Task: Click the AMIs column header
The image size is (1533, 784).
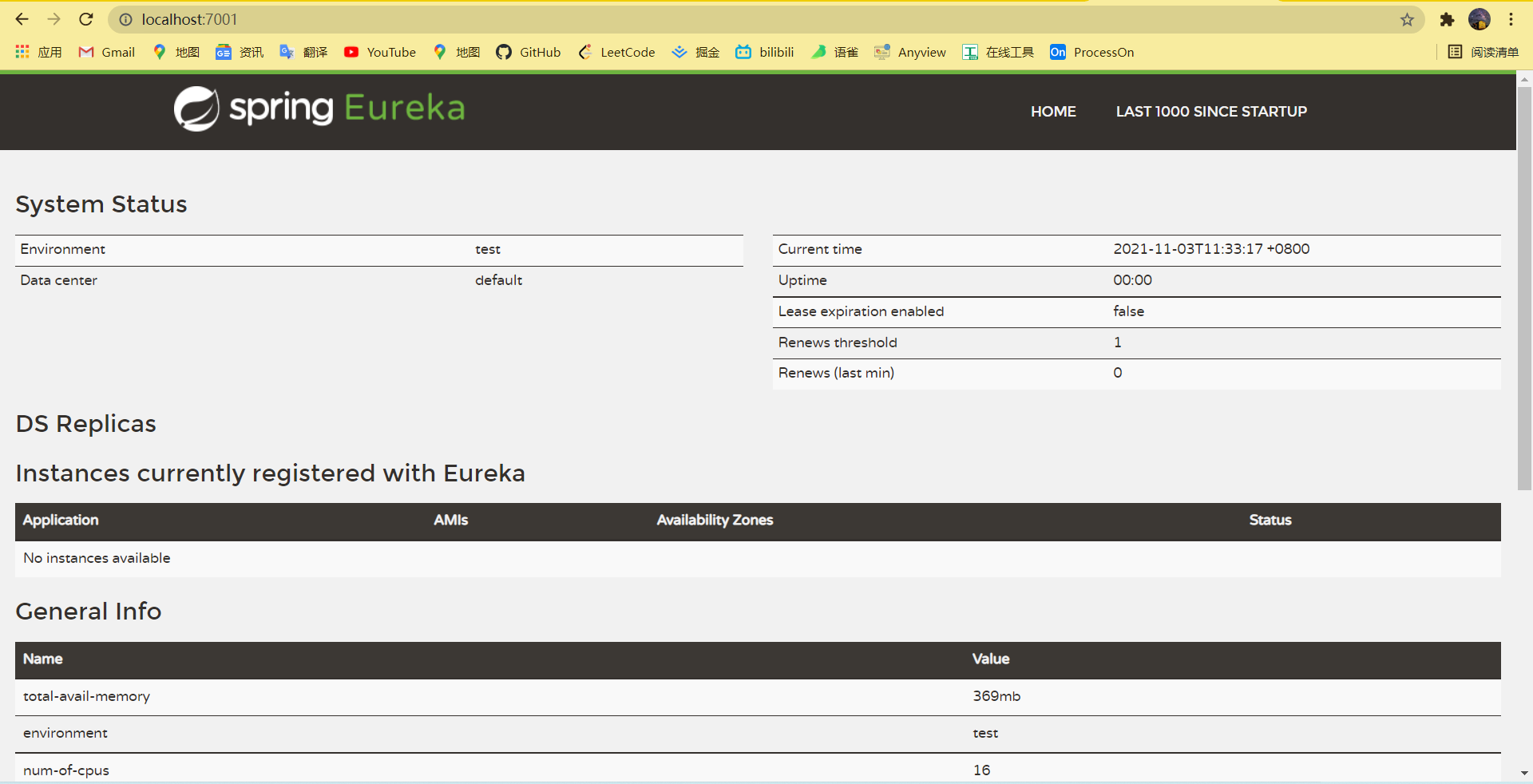Action: 451,520
